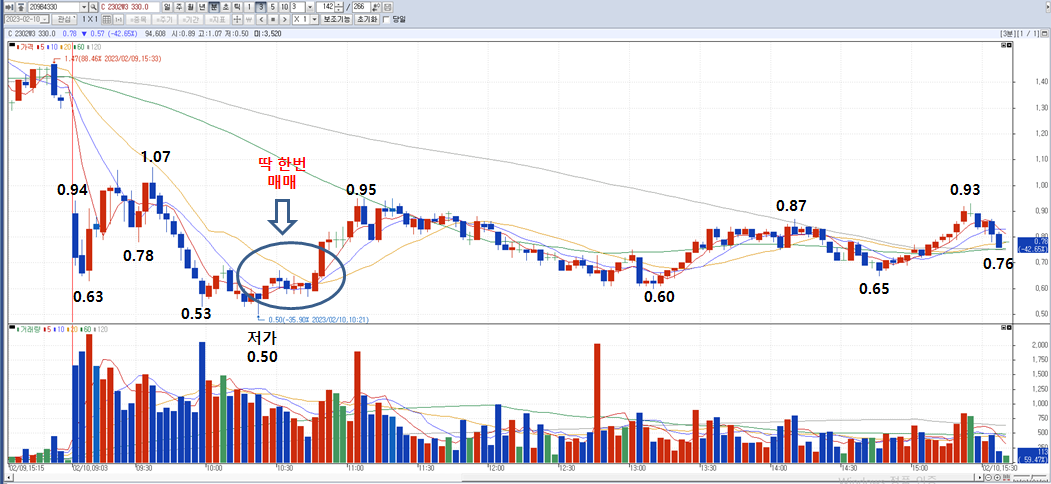The width and height of the screenshot is (1051, 484).
Task: Click the current price tag 0.78 on axis
Action: click(1033, 243)
